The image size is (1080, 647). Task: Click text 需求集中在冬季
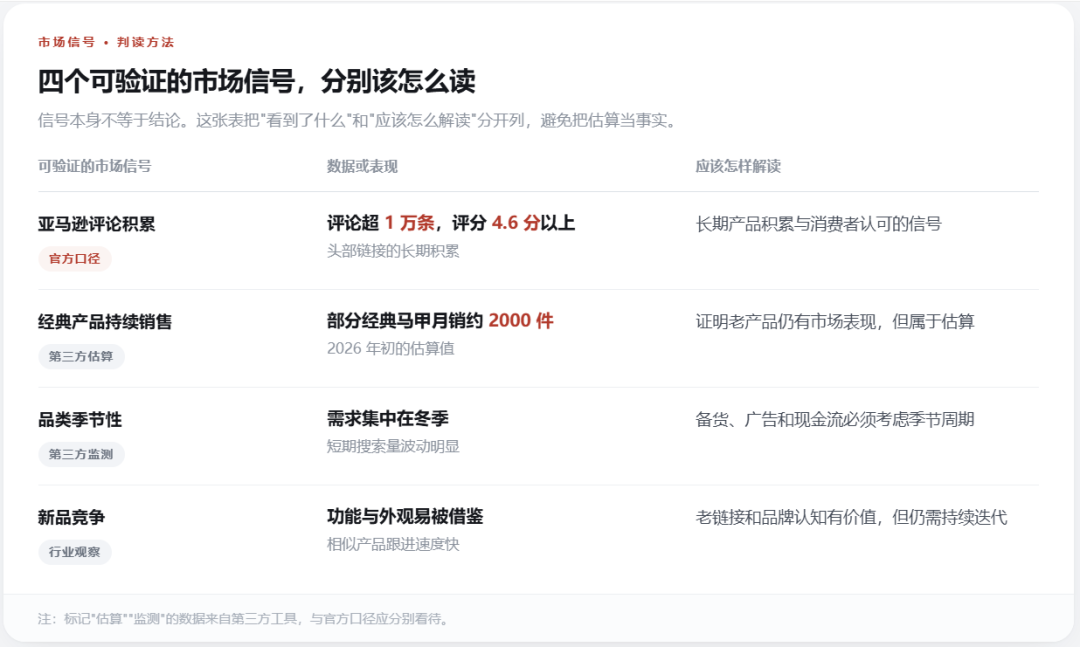point(387,418)
